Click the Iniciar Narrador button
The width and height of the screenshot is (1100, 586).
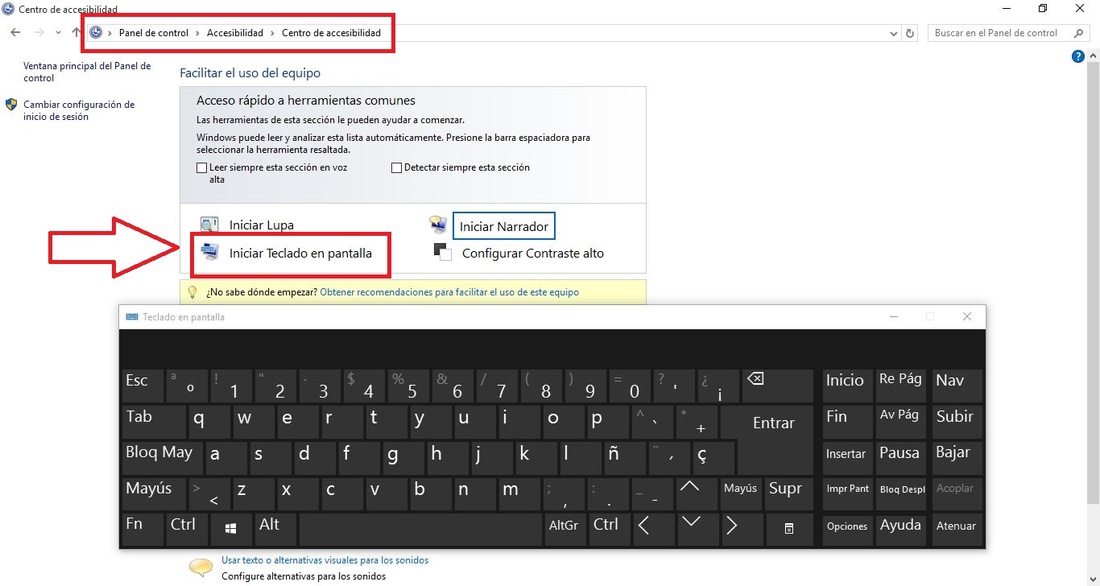click(504, 226)
